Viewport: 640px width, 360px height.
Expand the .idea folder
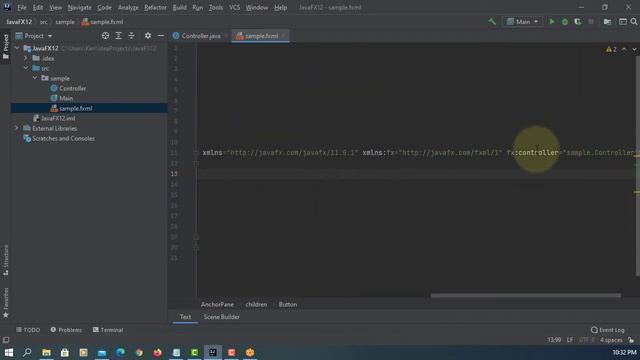(x=26, y=58)
